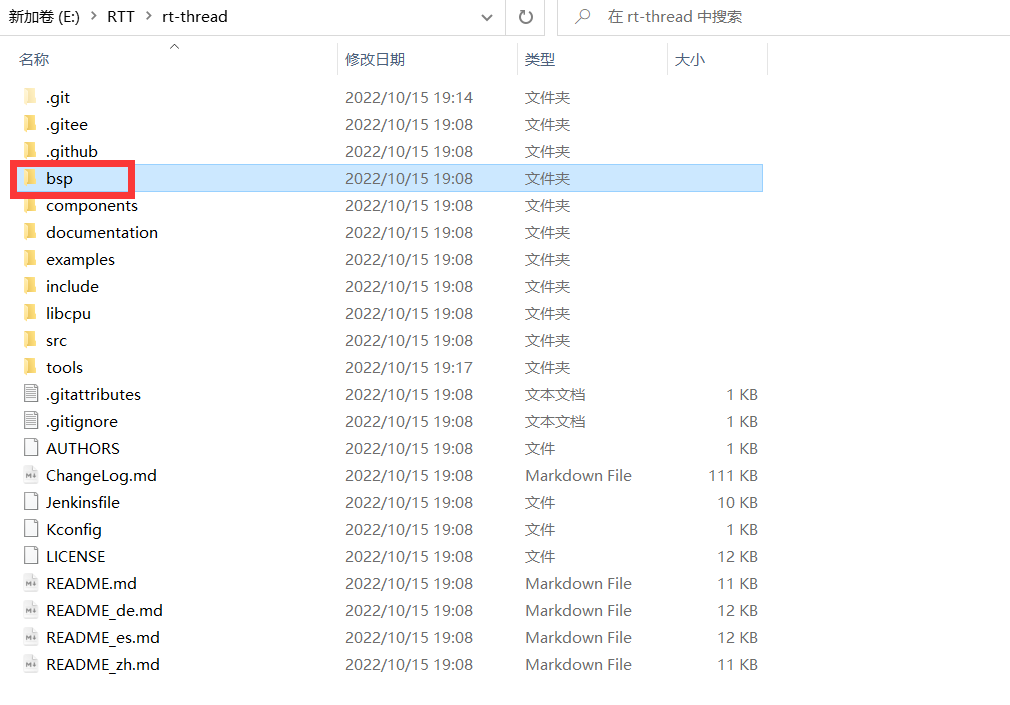
Task: Select the bsp folder icon
Action: coord(30,178)
